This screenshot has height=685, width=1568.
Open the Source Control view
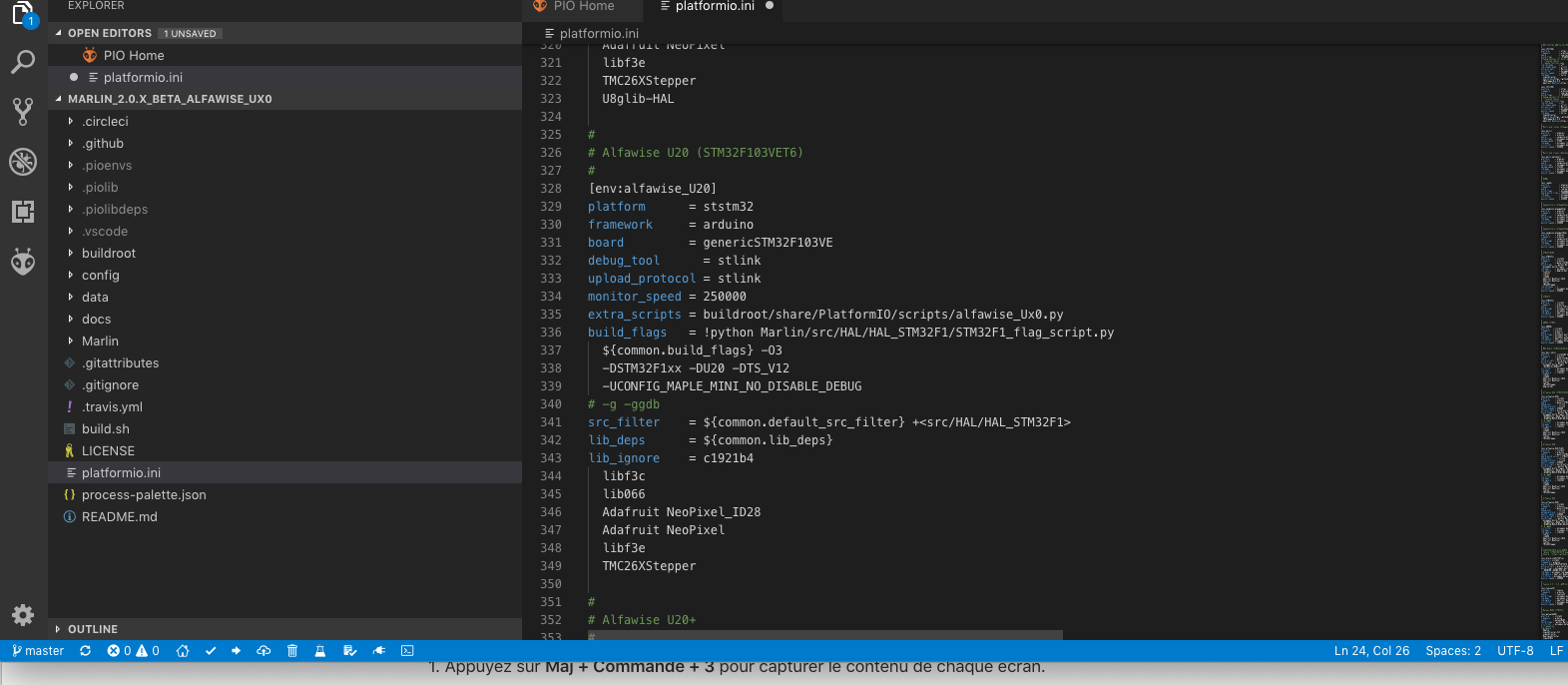[23, 111]
